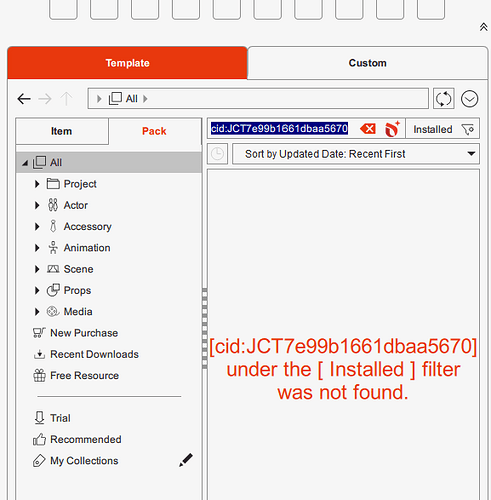Select the Installed filter label
This screenshot has width=491, height=500.
433,129
